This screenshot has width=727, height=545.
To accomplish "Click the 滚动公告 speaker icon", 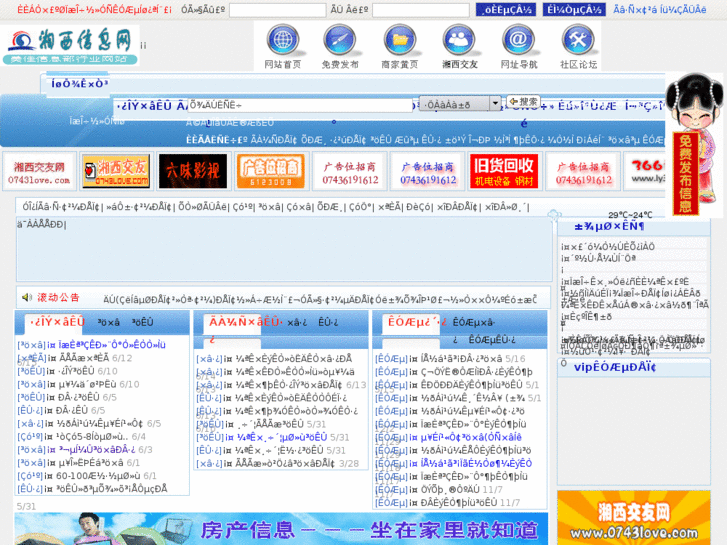I will coord(27,297).
